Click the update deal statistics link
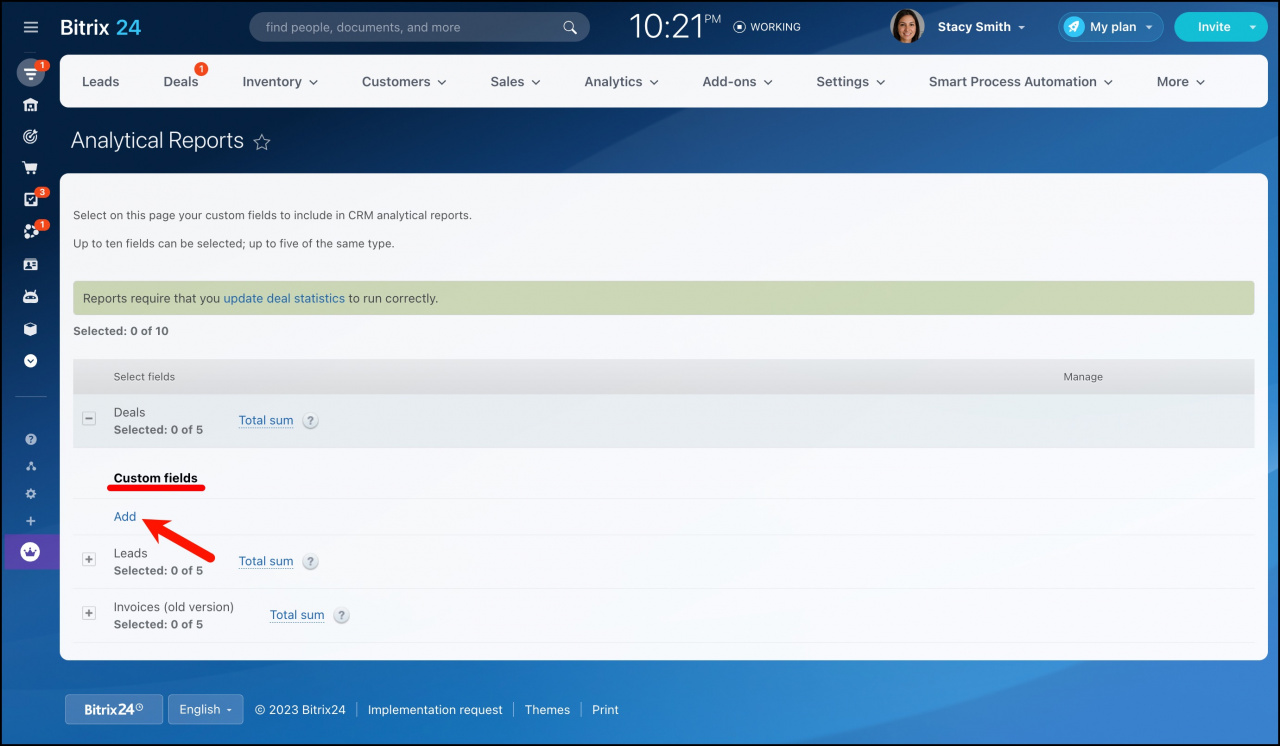Viewport: 1280px width, 746px height. coord(284,298)
